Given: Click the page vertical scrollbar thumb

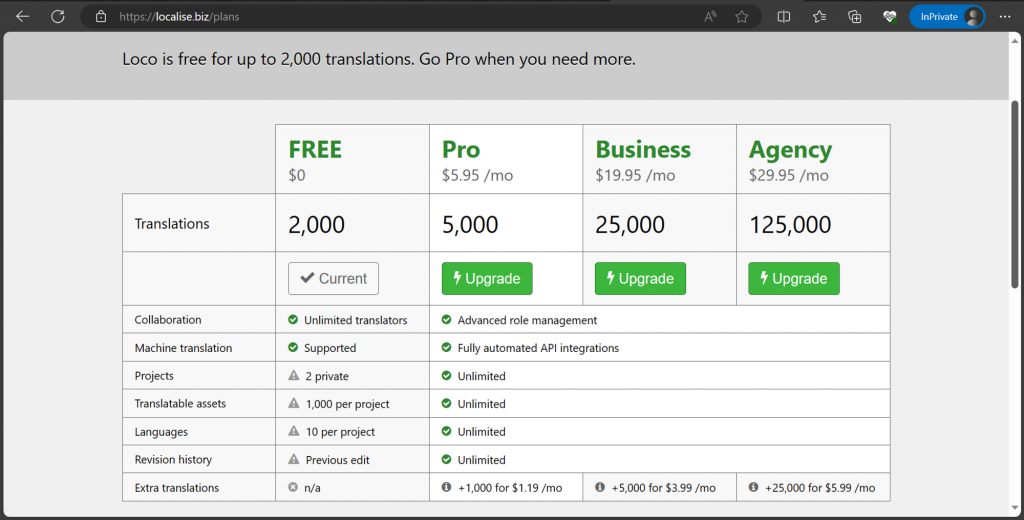Looking at the screenshot, I should point(1014,194).
